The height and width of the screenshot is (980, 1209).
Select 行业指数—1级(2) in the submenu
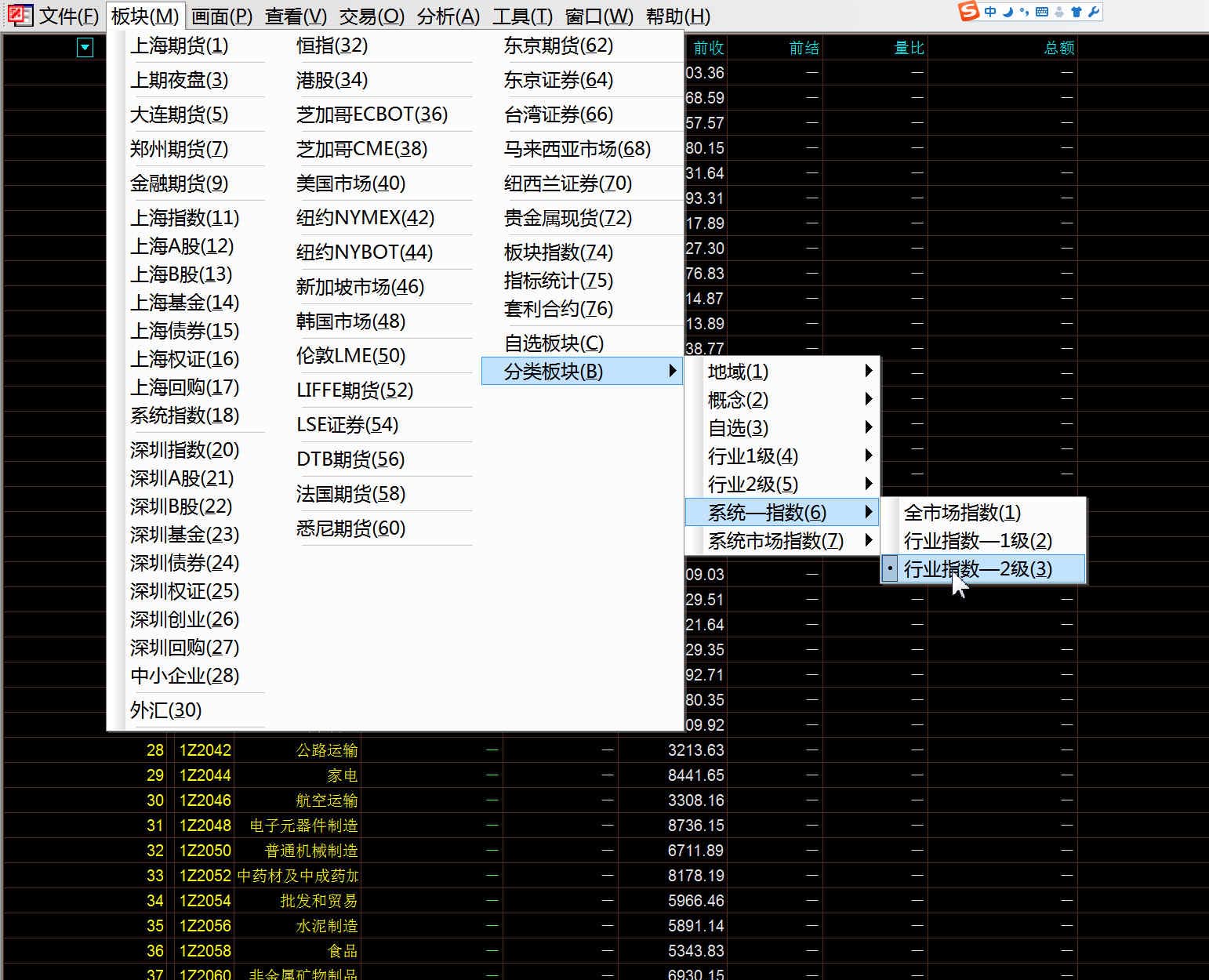point(978,541)
